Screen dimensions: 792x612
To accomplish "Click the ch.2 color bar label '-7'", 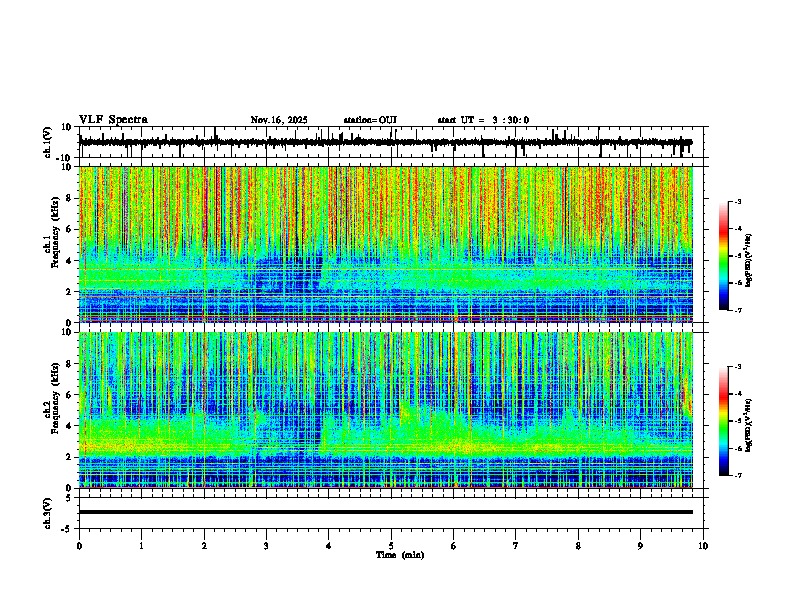I will (x=738, y=475).
